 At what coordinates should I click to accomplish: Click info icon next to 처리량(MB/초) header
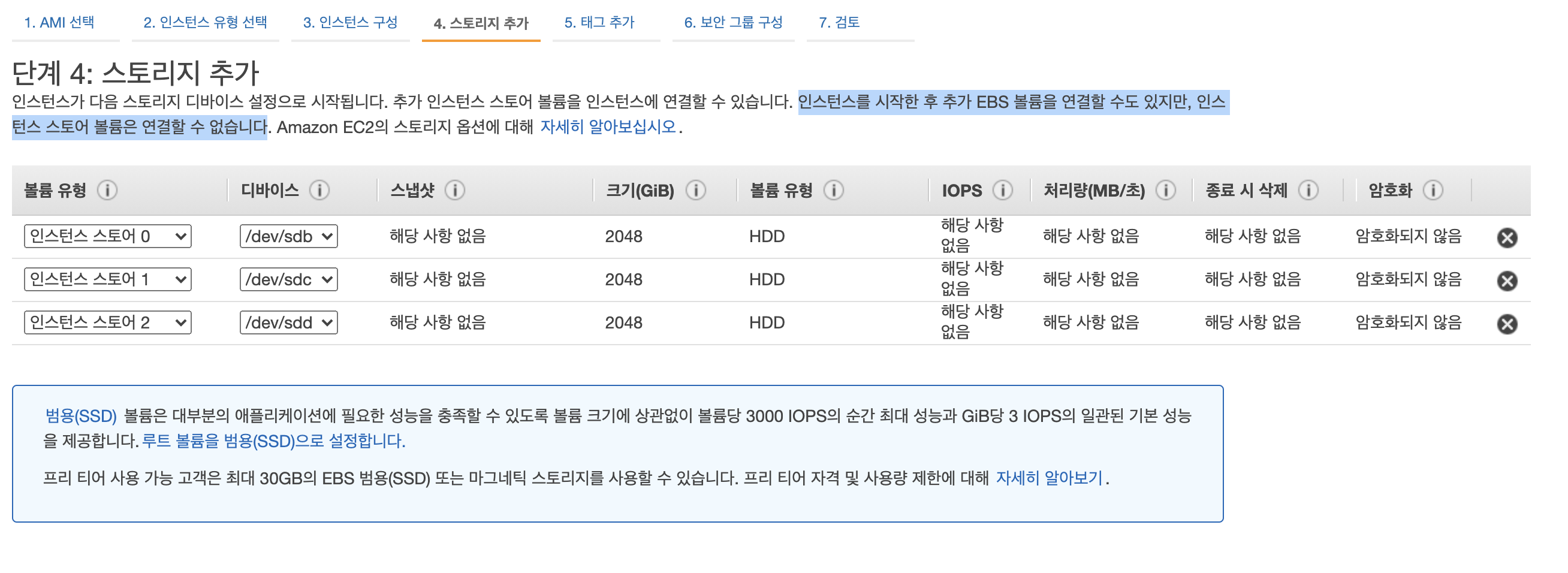pos(1166,191)
